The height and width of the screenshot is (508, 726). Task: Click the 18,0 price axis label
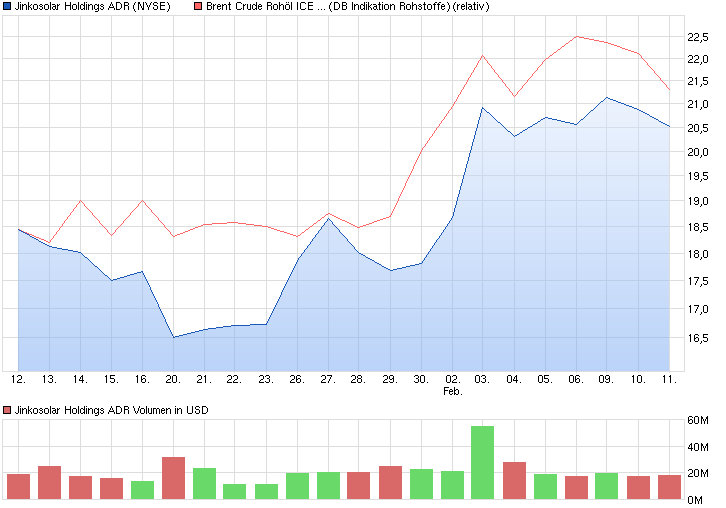(x=698, y=254)
